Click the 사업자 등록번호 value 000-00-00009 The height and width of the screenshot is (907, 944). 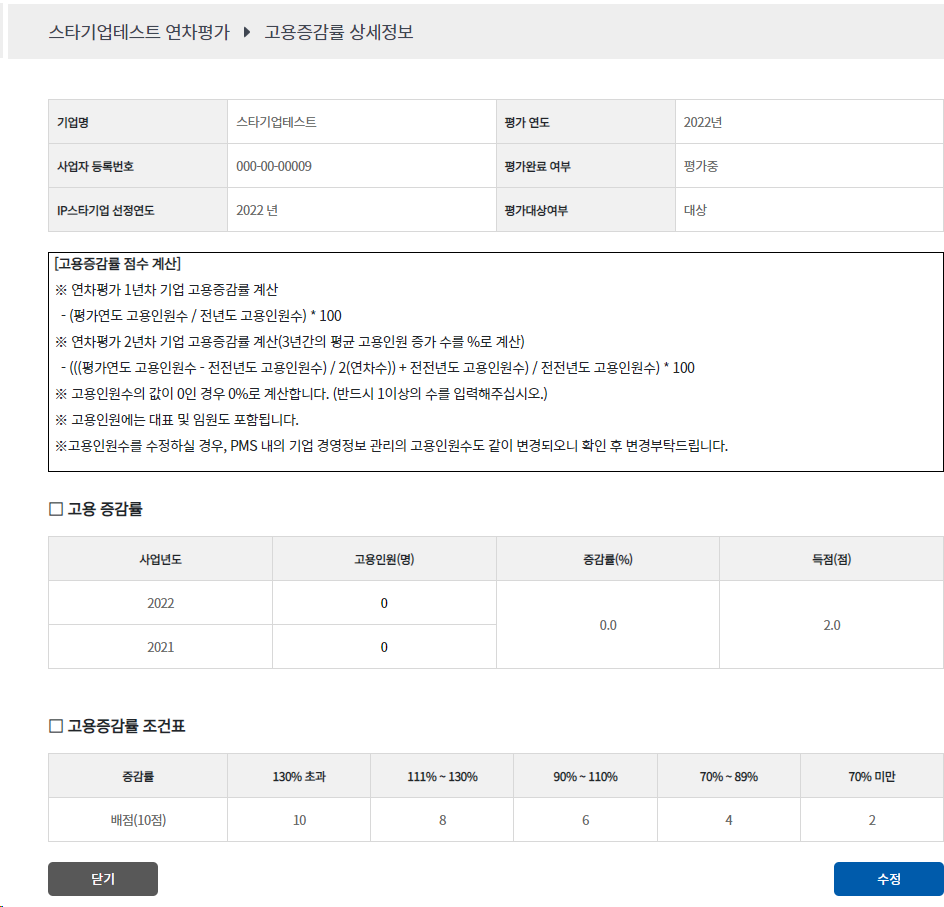point(274,166)
